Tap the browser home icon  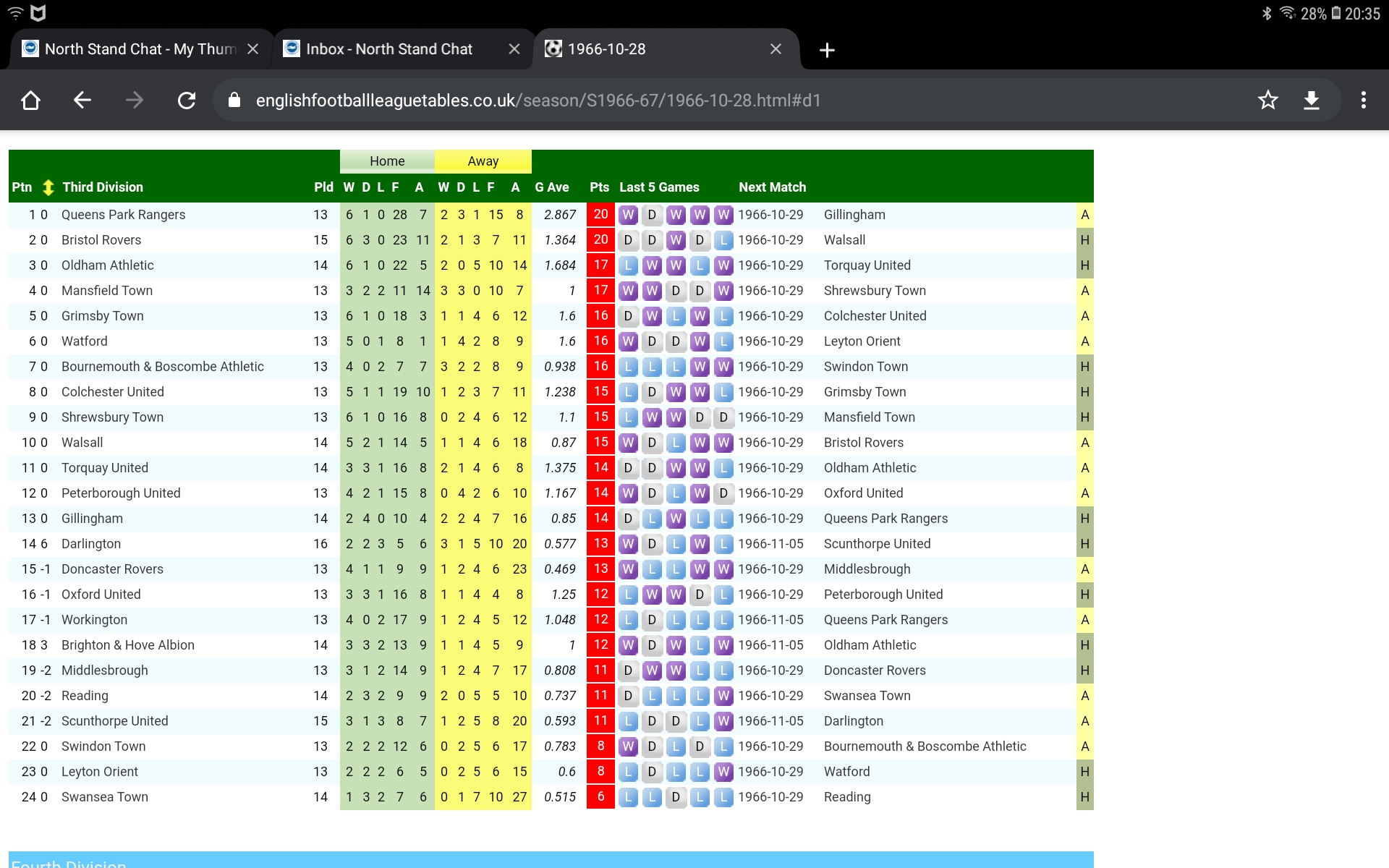pos(30,101)
